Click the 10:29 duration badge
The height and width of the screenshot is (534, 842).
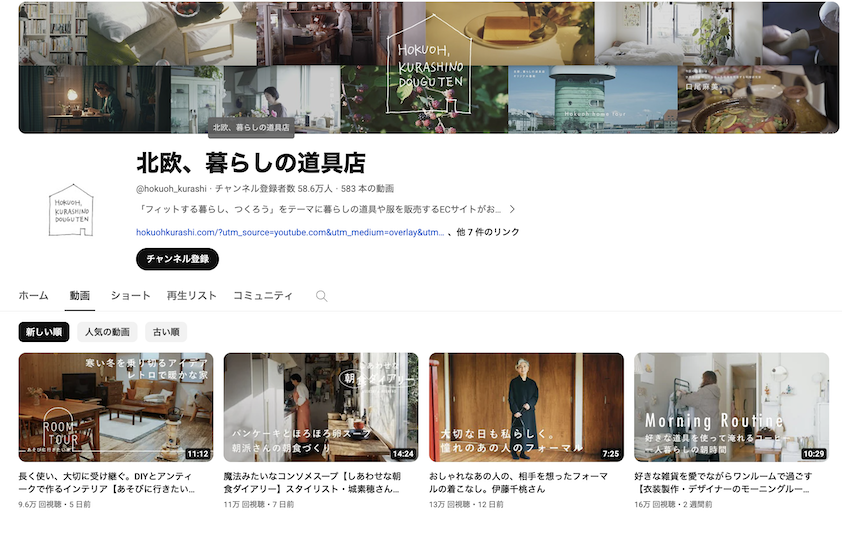tap(813, 454)
